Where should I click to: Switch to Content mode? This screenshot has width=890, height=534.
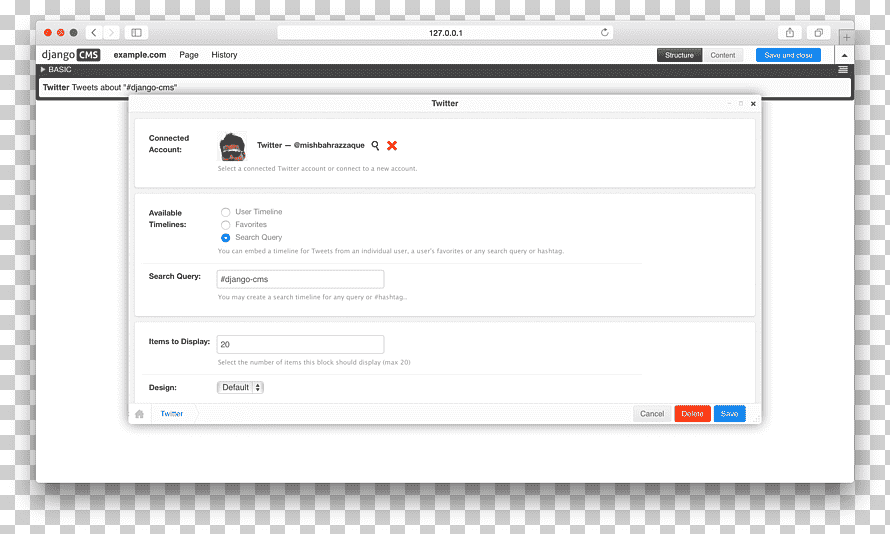coord(723,55)
